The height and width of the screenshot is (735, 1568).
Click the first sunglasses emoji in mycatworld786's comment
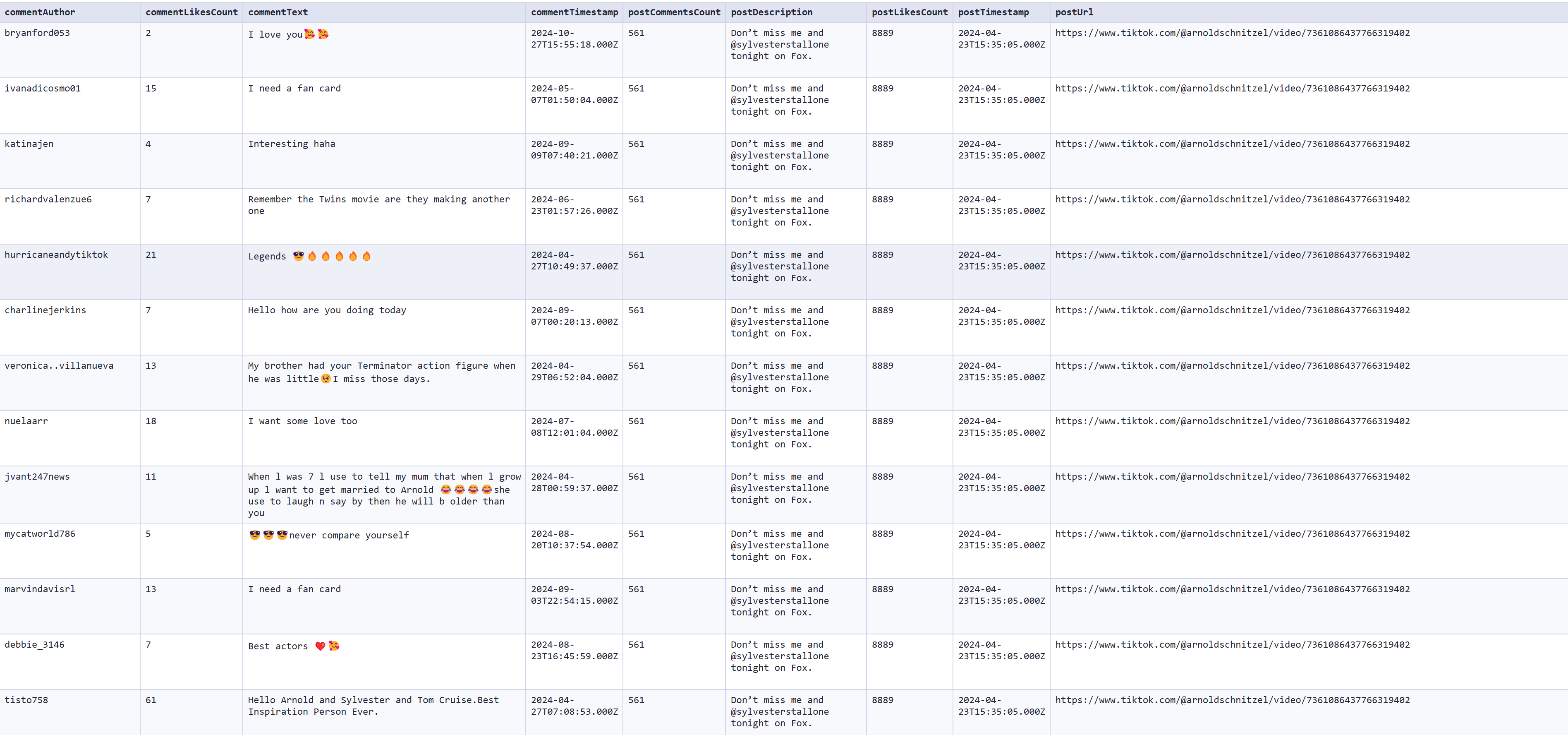[x=254, y=535]
